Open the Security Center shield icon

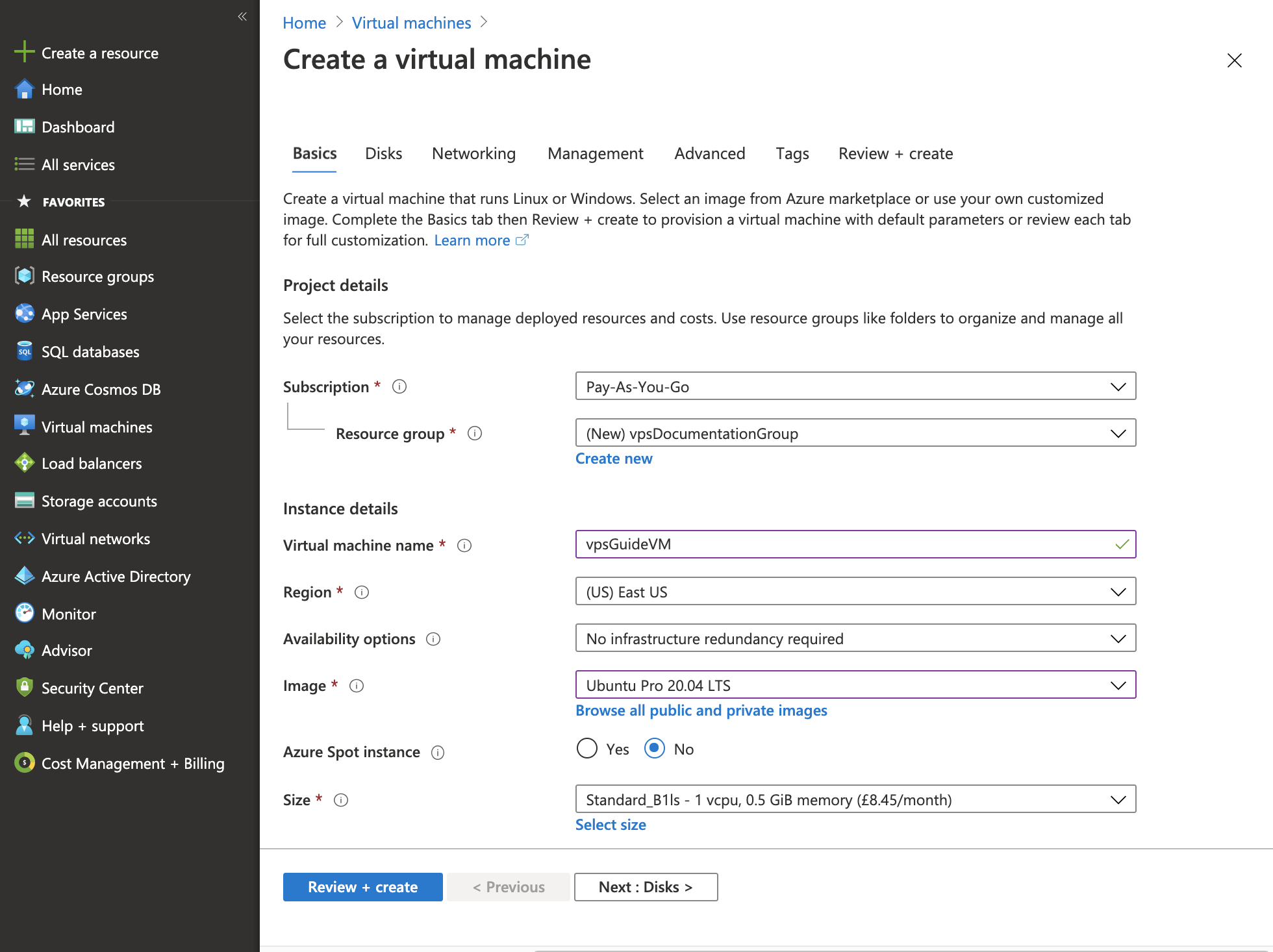point(25,688)
